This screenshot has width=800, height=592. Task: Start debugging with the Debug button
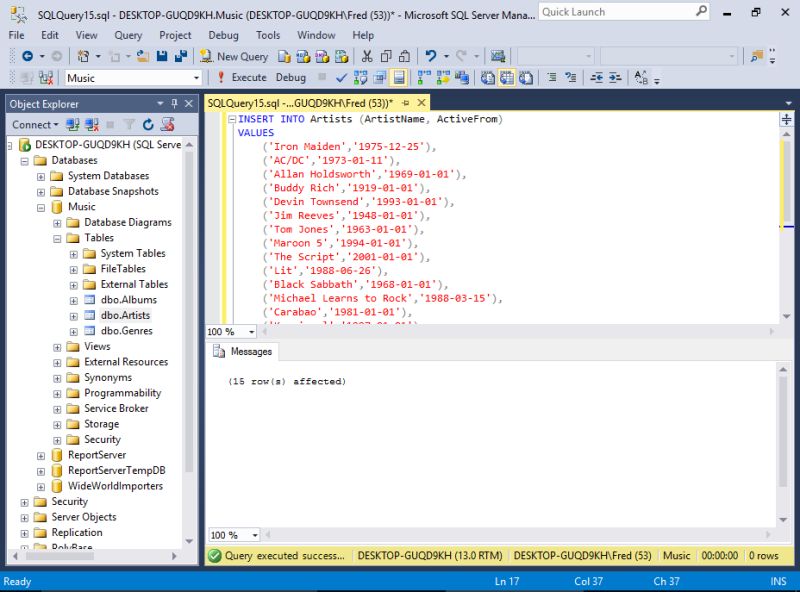click(x=291, y=77)
